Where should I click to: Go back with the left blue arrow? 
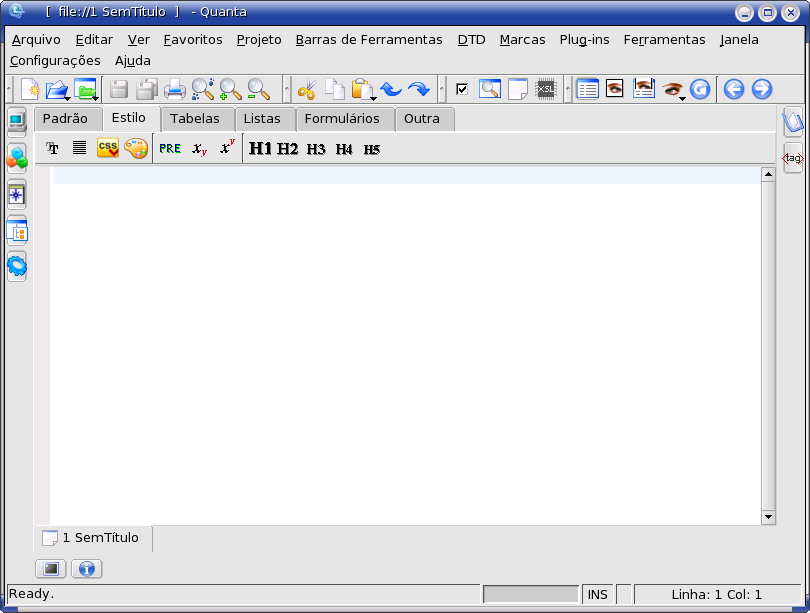734,89
